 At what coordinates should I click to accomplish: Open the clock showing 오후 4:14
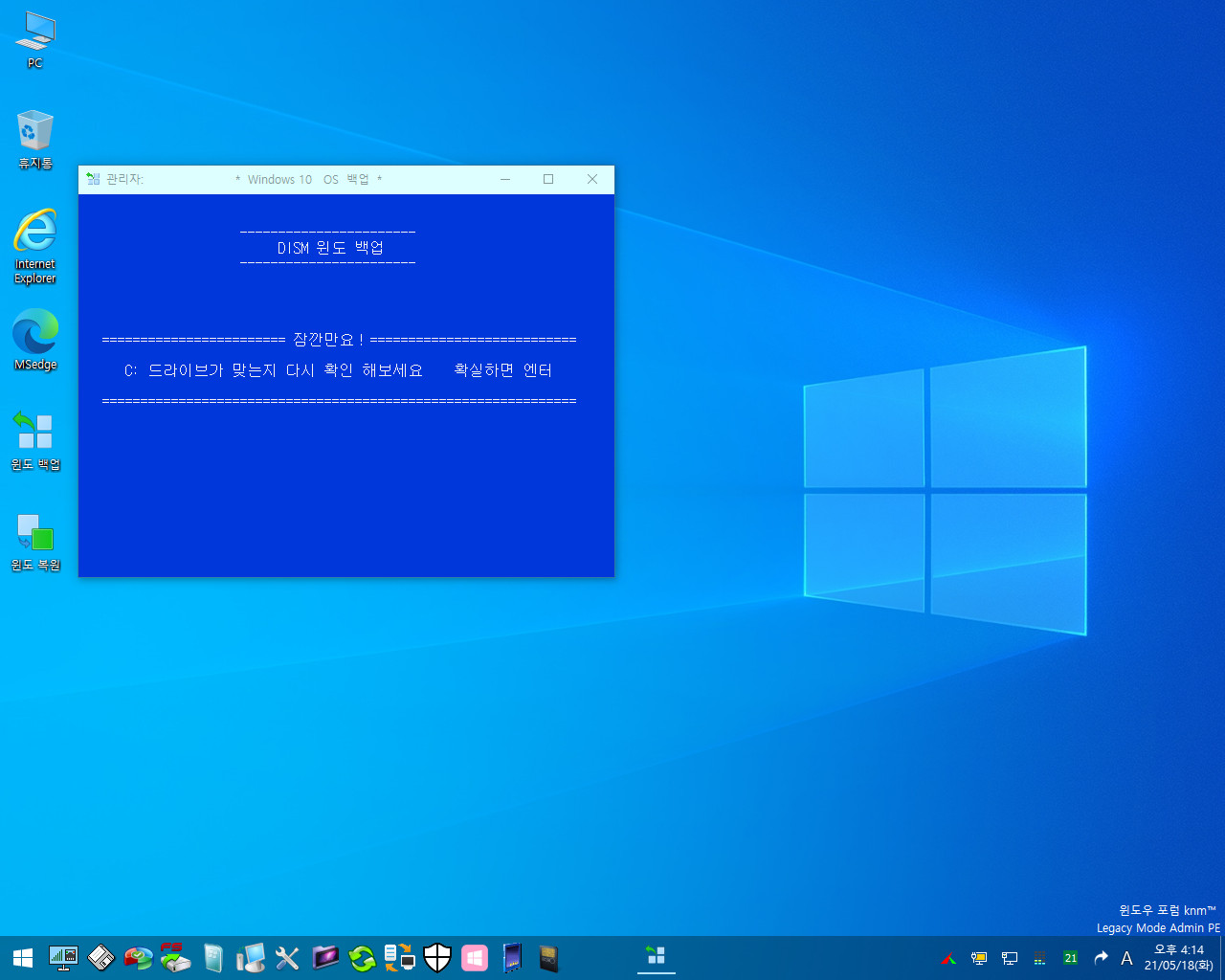(1179, 958)
